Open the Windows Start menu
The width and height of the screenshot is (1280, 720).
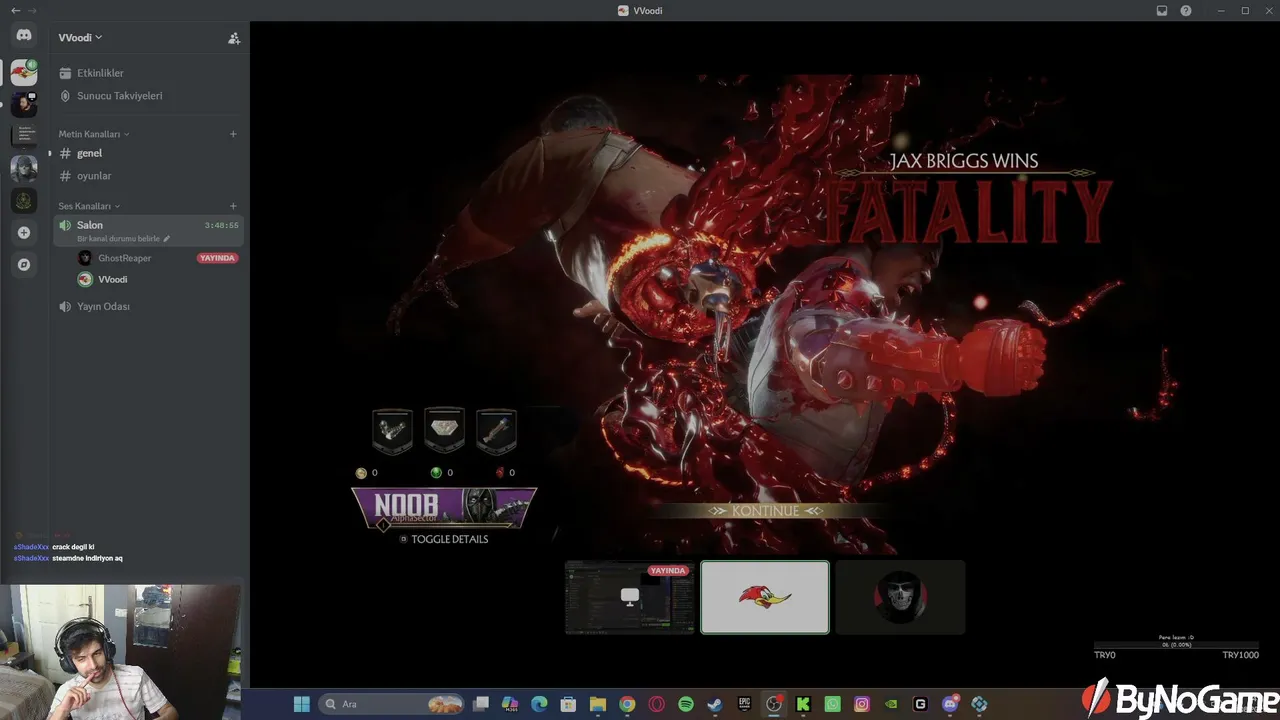pos(301,704)
